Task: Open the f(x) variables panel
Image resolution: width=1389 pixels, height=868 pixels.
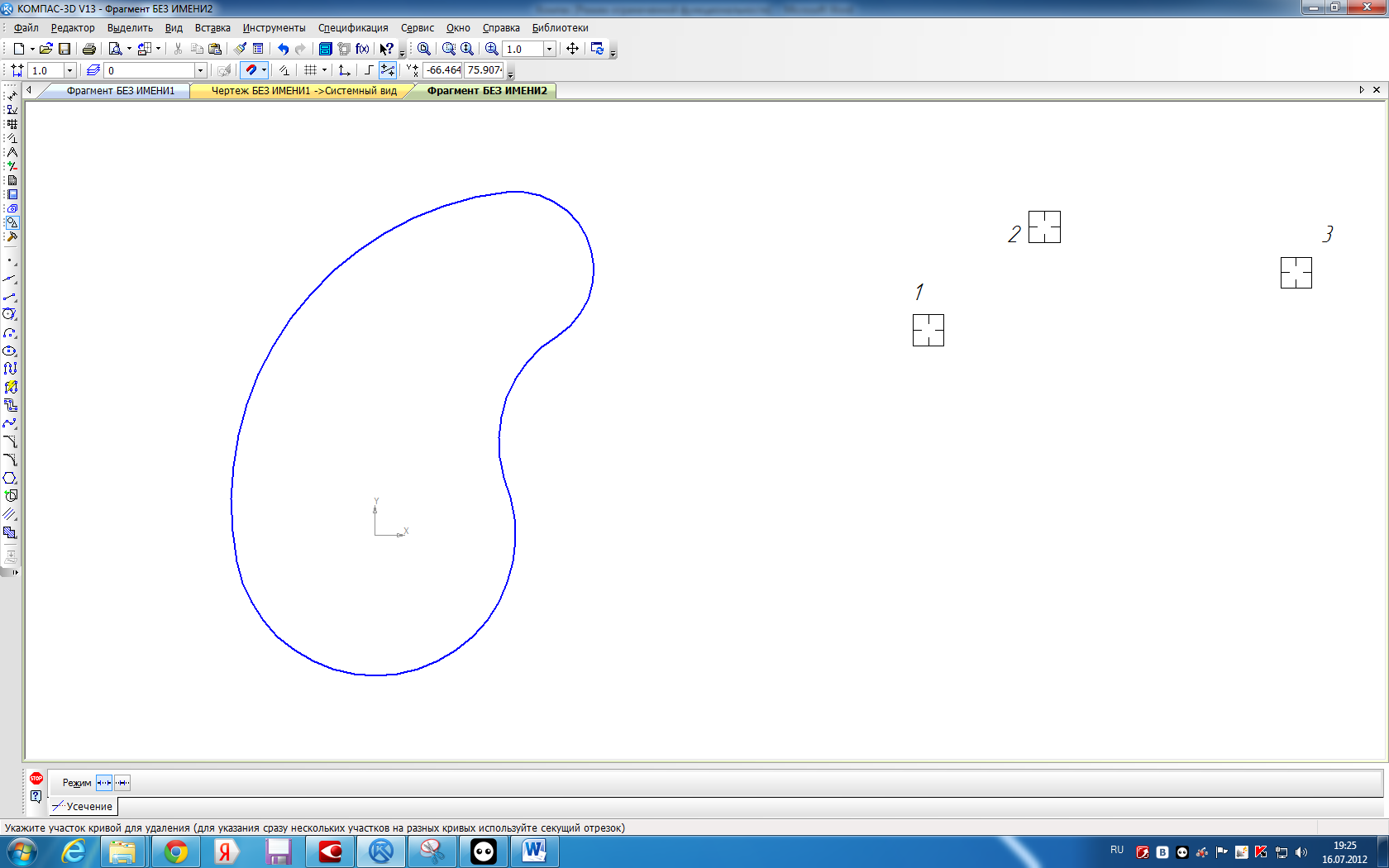Action: [362, 49]
